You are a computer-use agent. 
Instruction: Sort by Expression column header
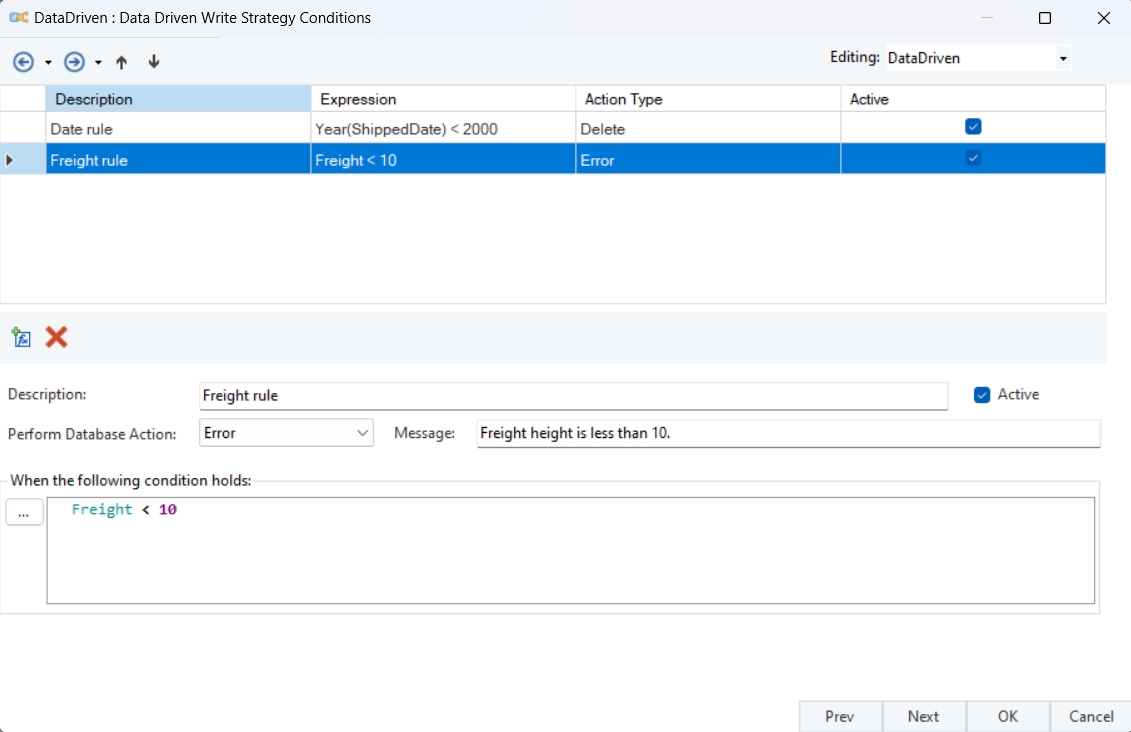(x=443, y=99)
